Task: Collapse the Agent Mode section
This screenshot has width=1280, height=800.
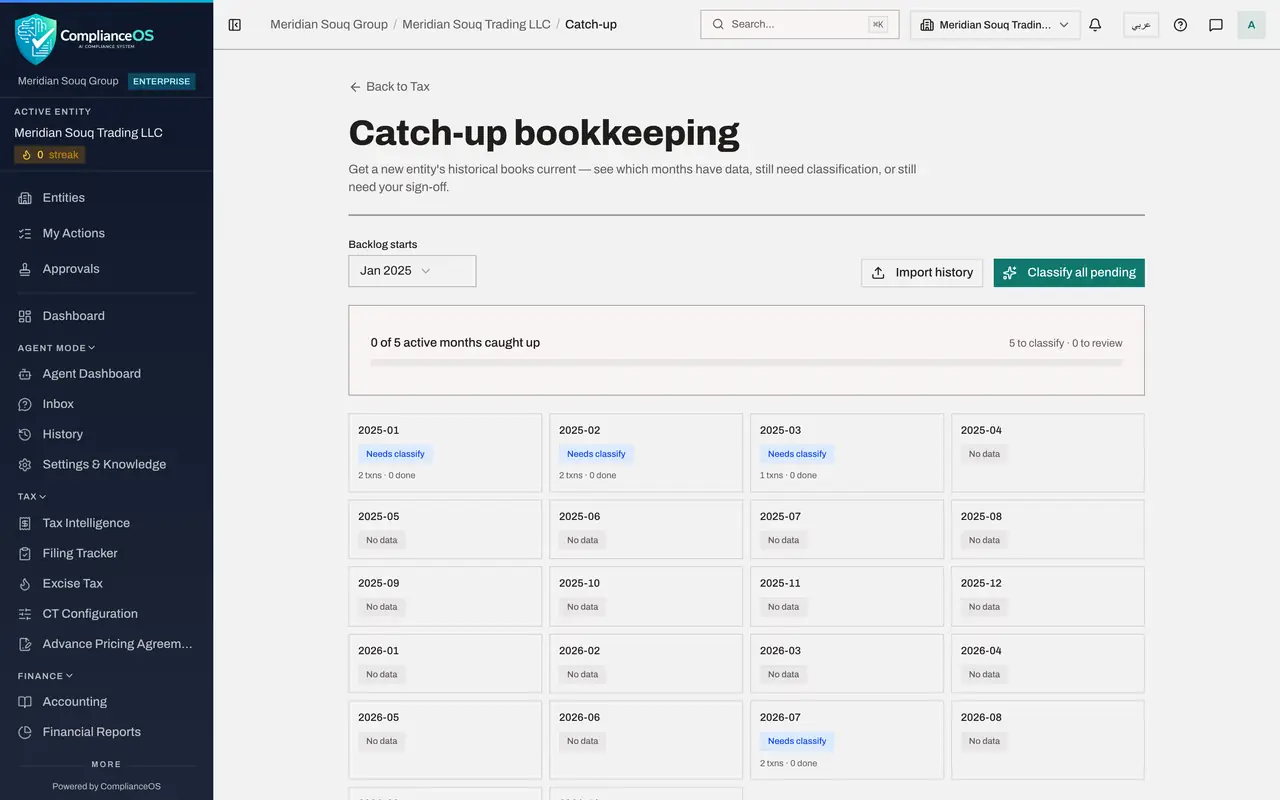Action: (56, 348)
